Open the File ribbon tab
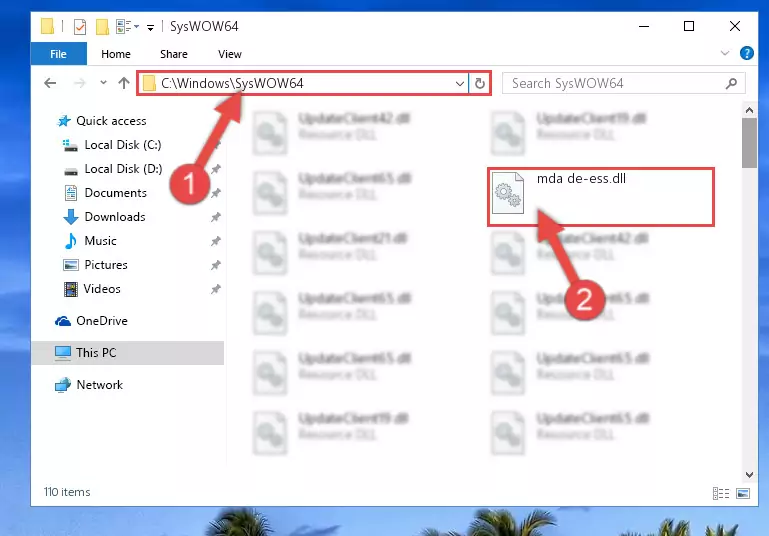Screen dimensions: 769x536 click(58, 54)
